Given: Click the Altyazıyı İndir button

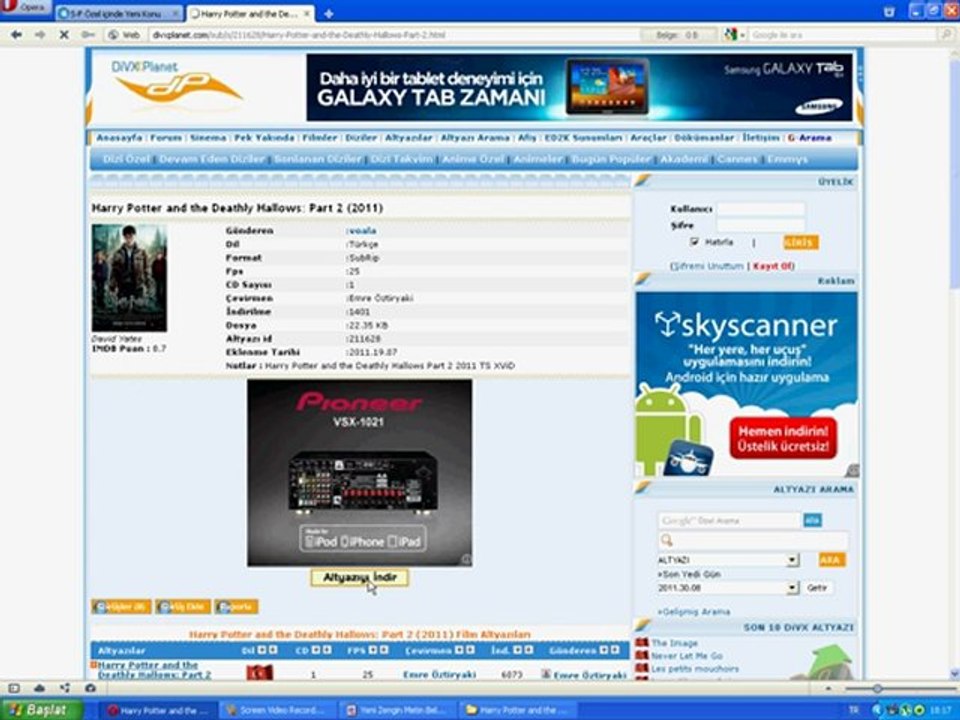Looking at the screenshot, I should point(359,577).
